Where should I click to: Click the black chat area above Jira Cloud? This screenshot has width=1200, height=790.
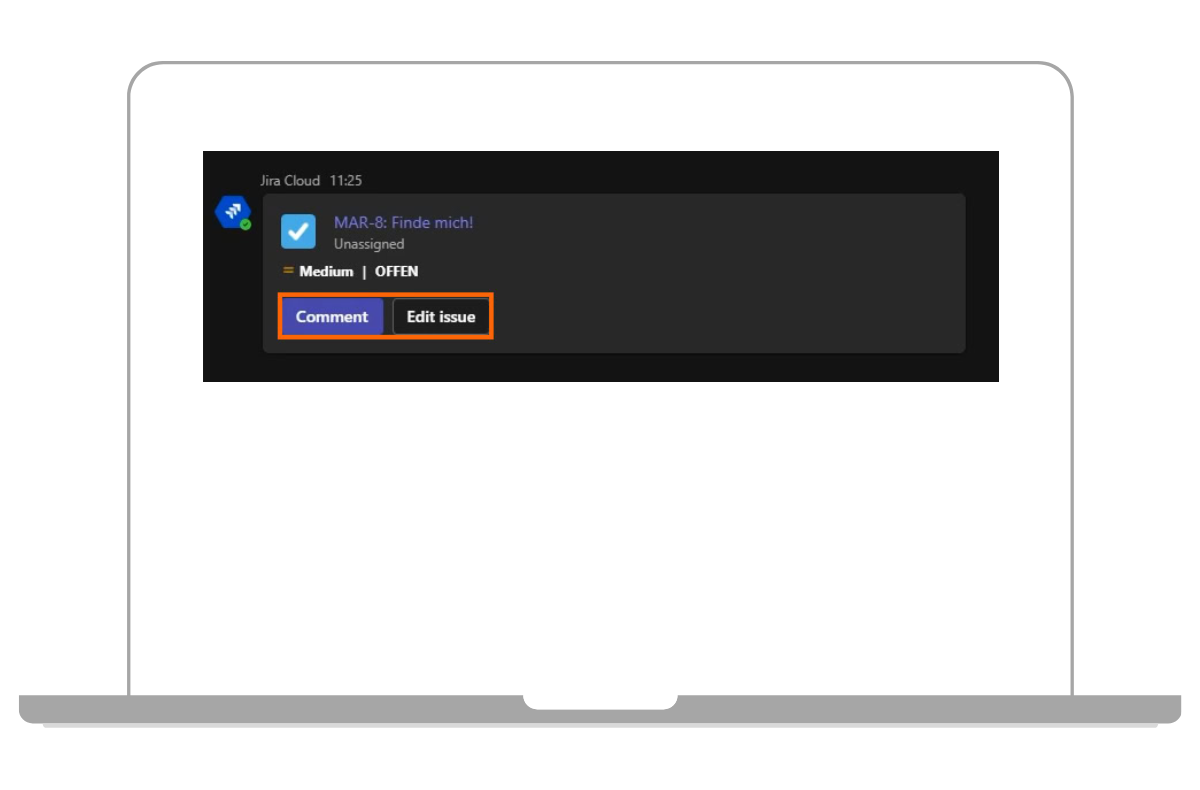click(x=600, y=161)
